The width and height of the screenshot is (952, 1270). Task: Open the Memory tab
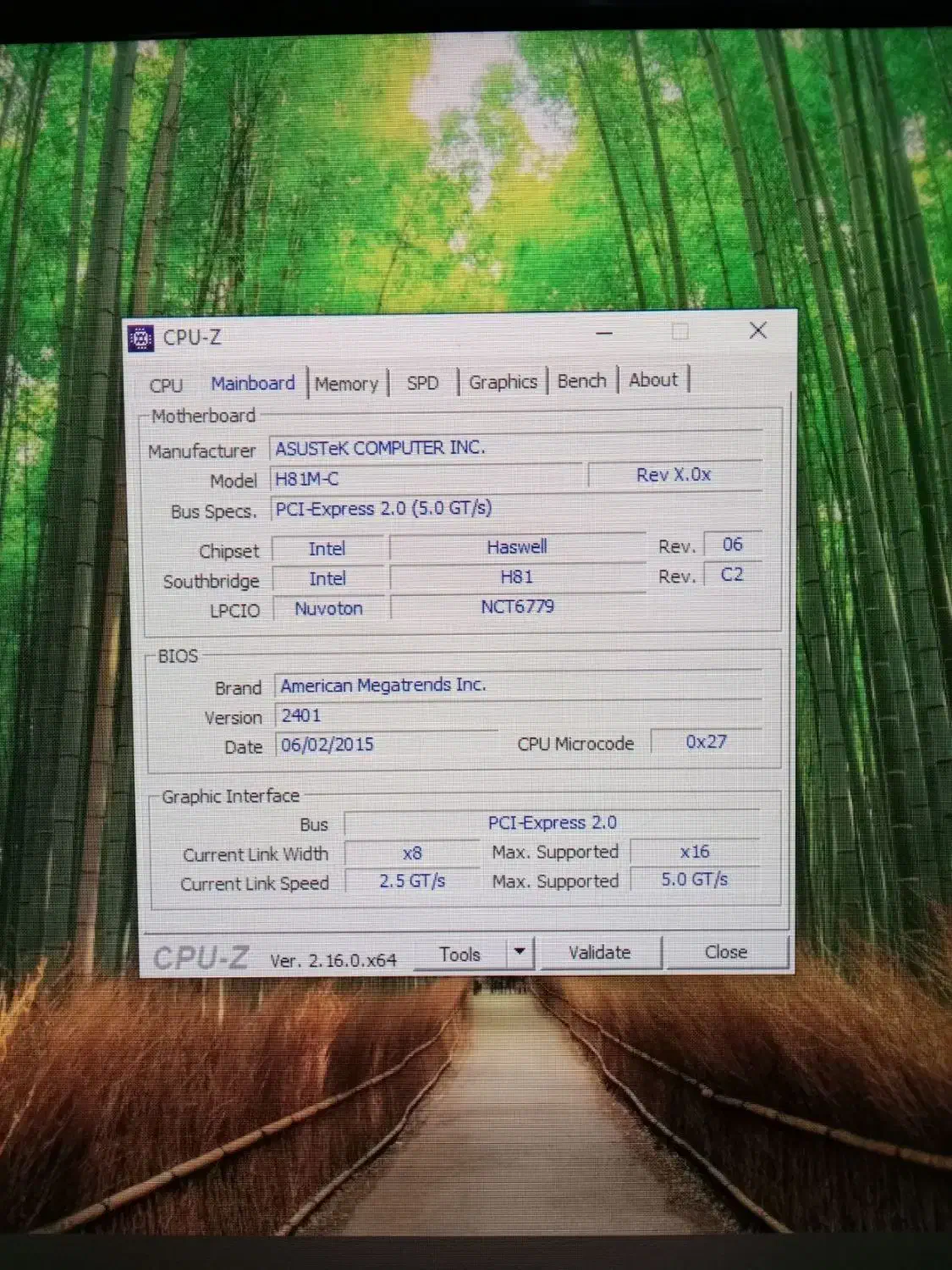tap(347, 384)
